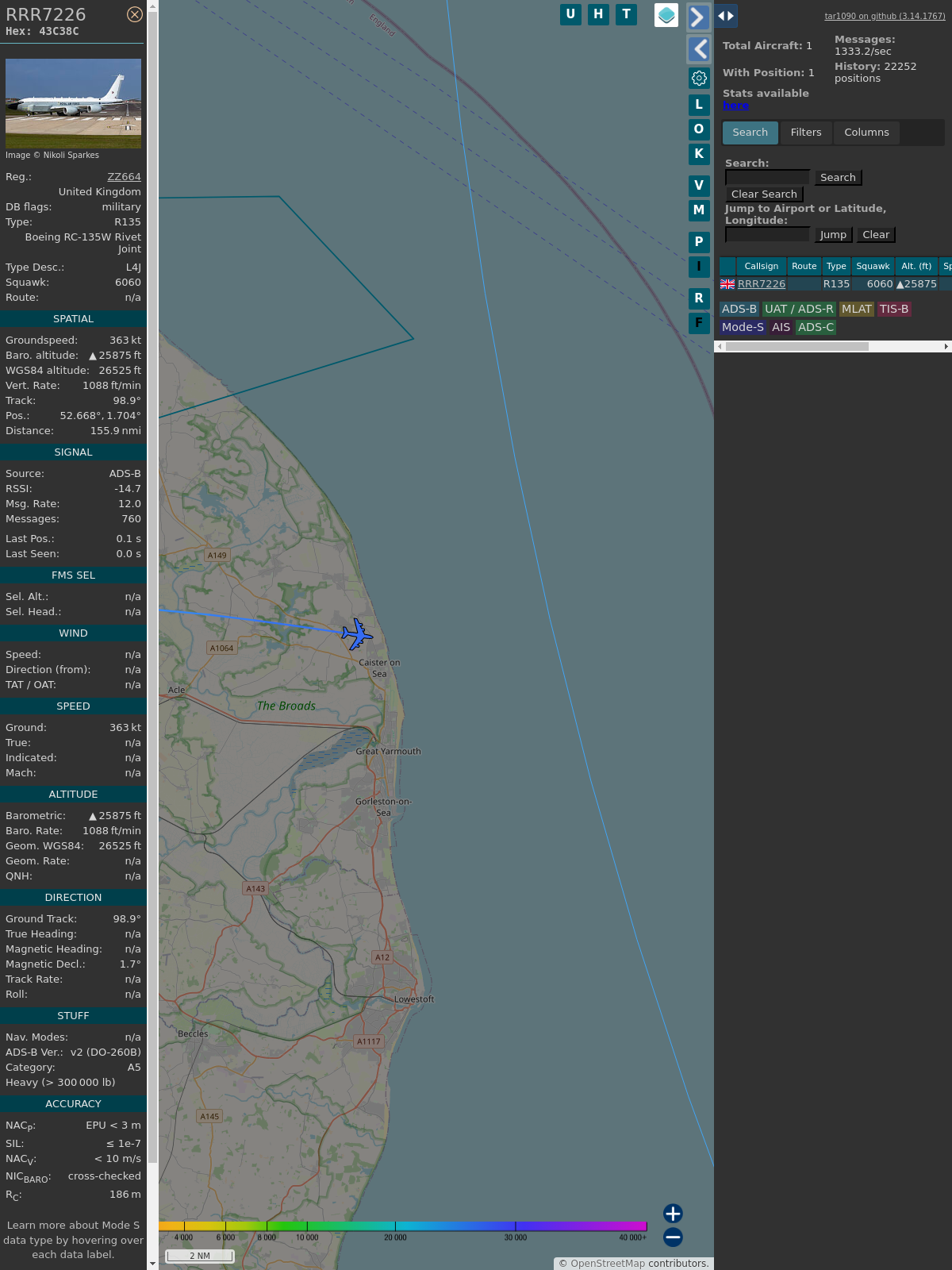Screen dimensions: 952x1270
Task: Close the RRR7226 aircraft info panel
Action: [135, 14]
